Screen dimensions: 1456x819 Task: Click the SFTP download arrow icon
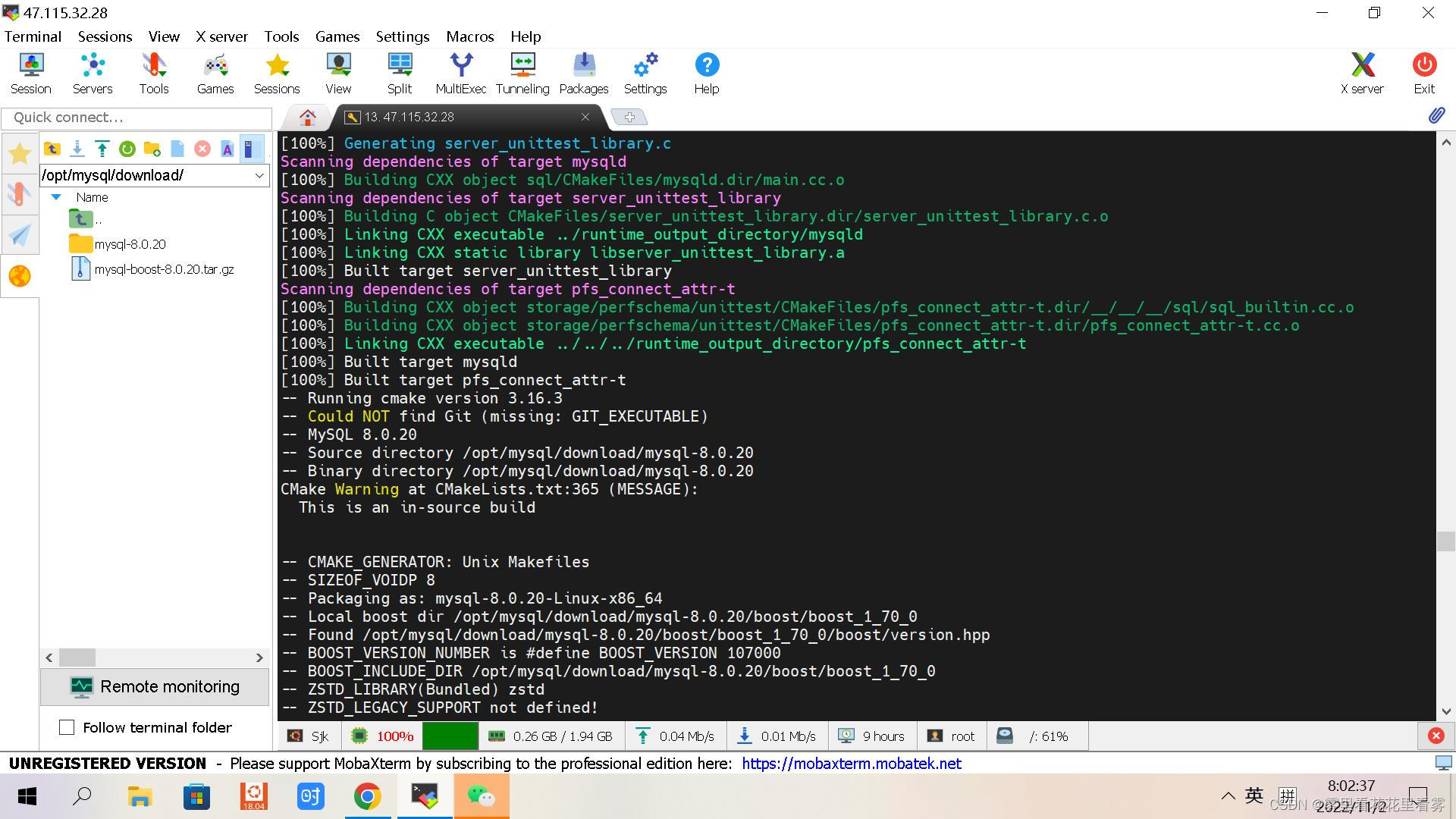point(77,149)
